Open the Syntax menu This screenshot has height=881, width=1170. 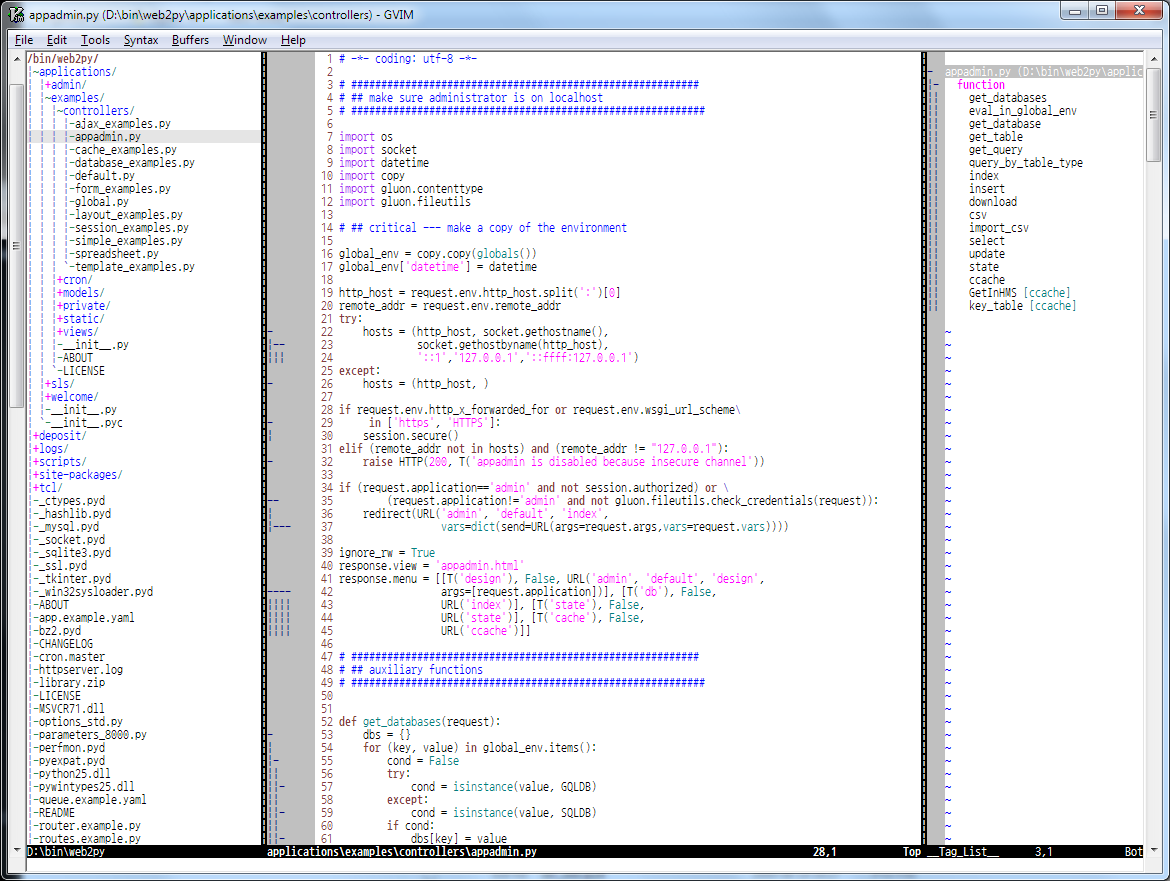click(x=141, y=40)
